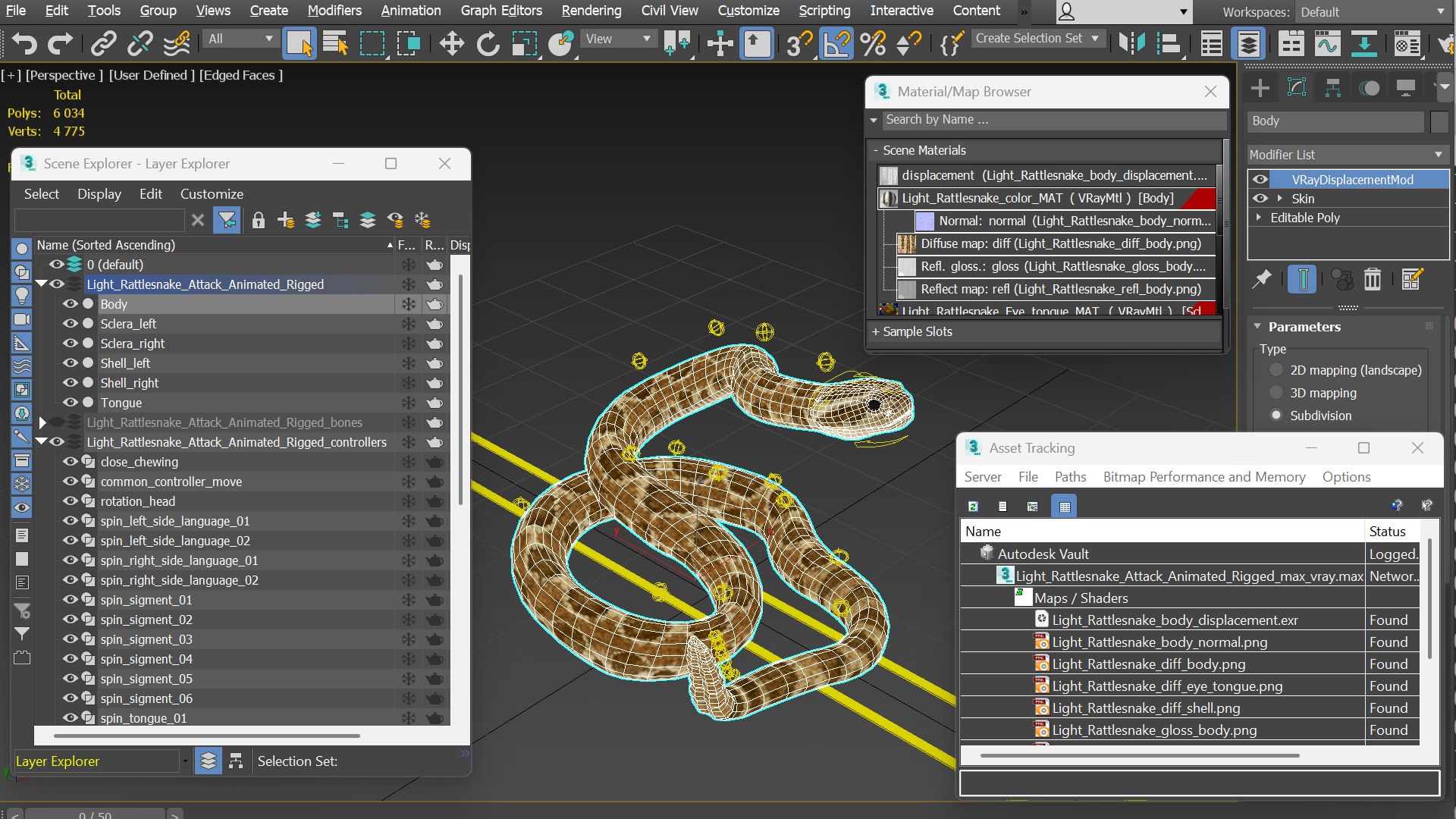1456x819 pixels.
Task: Activate the Select Object tool
Action: [x=299, y=43]
